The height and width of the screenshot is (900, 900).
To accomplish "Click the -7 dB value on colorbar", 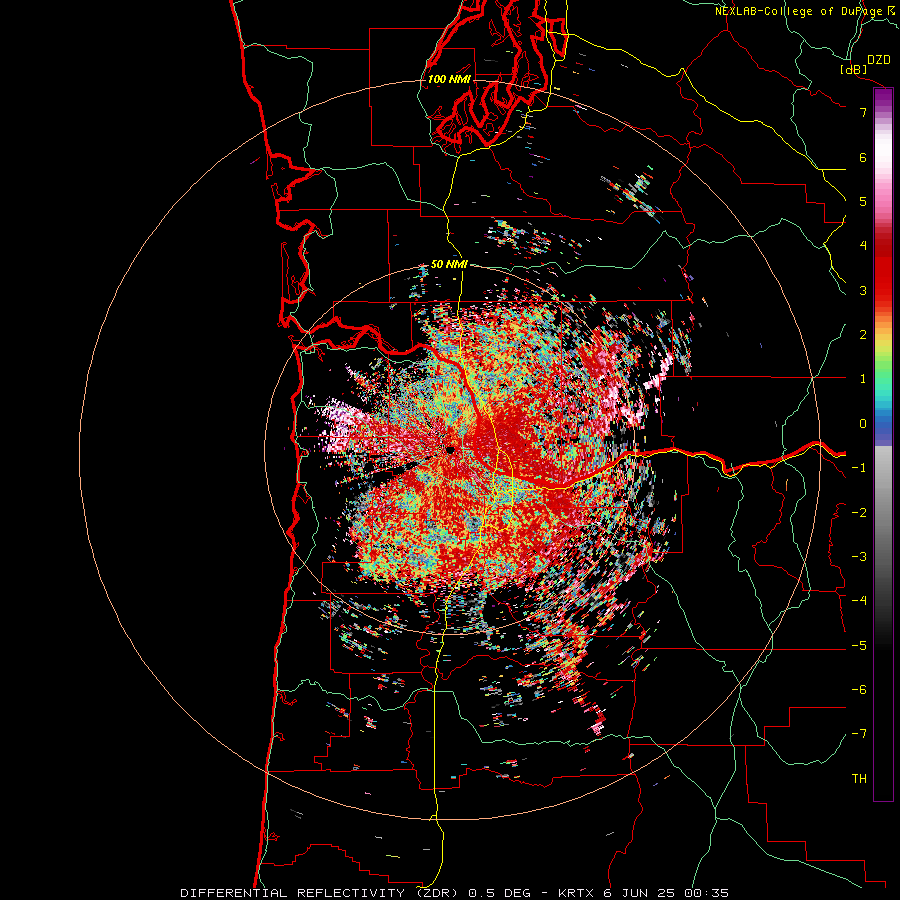I will click(x=859, y=734).
